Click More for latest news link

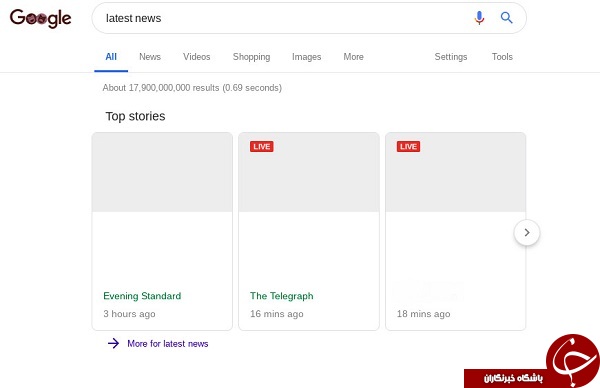coord(168,344)
